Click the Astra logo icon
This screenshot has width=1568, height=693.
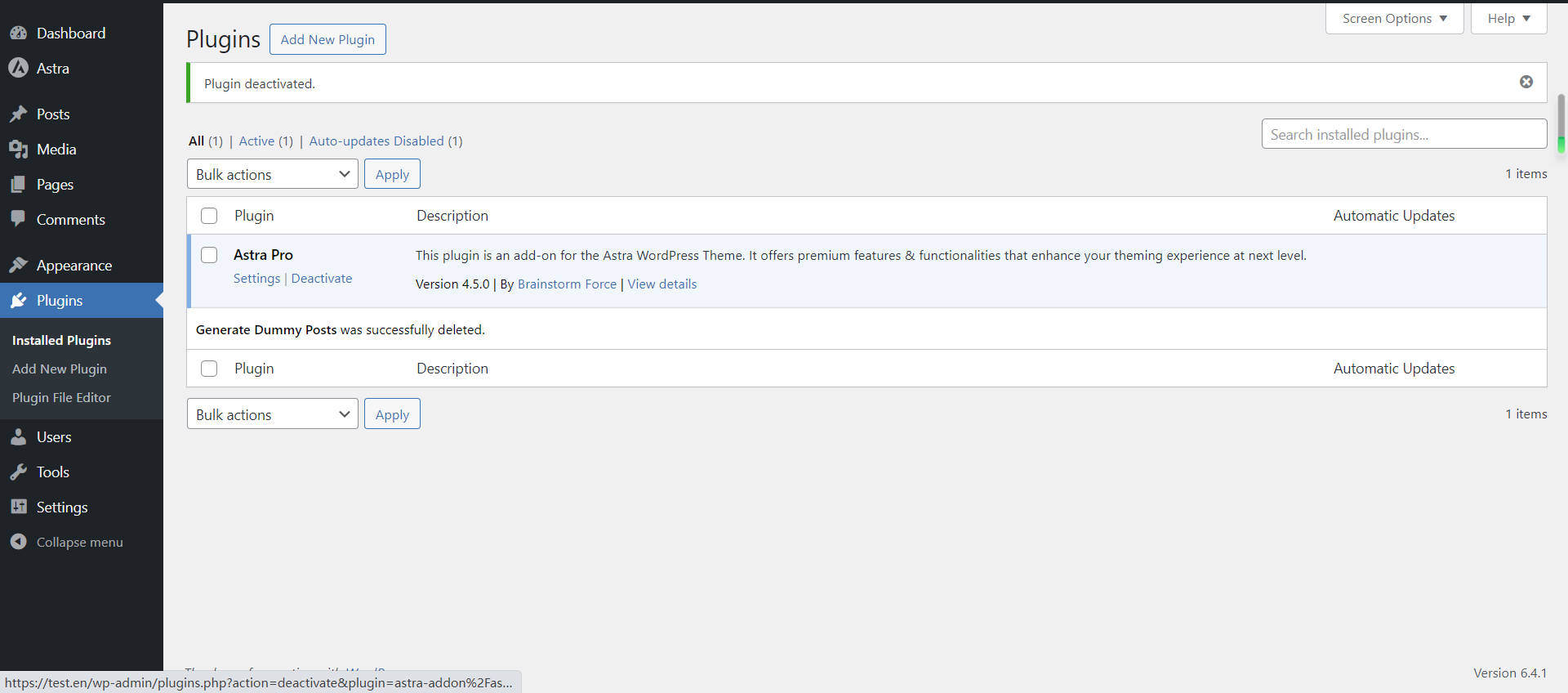pyautogui.click(x=18, y=69)
